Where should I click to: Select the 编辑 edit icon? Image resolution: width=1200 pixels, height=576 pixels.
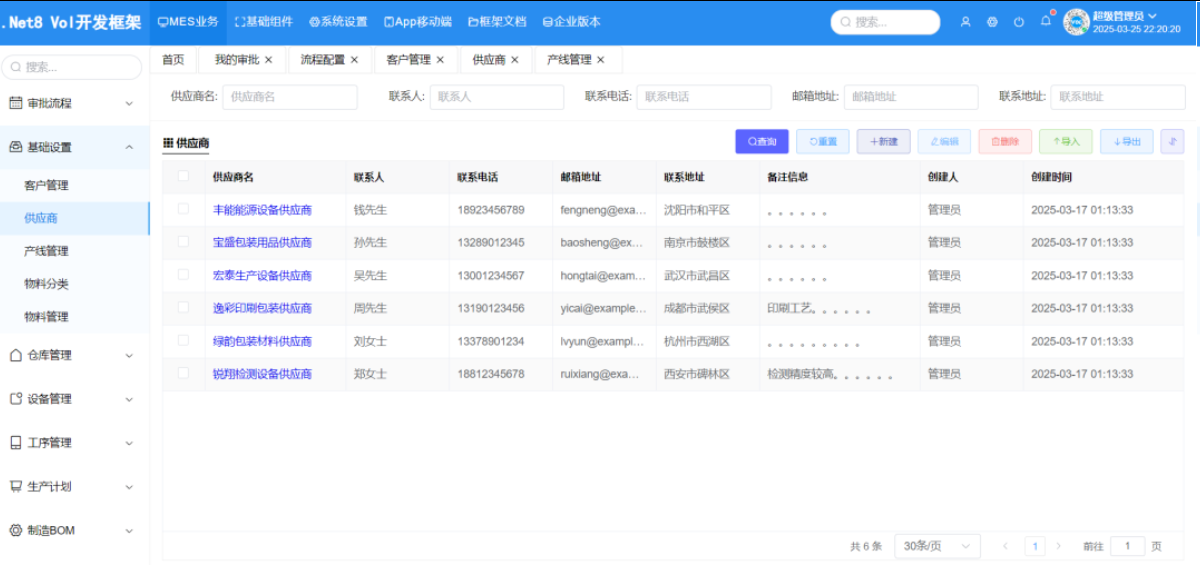tap(943, 141)
